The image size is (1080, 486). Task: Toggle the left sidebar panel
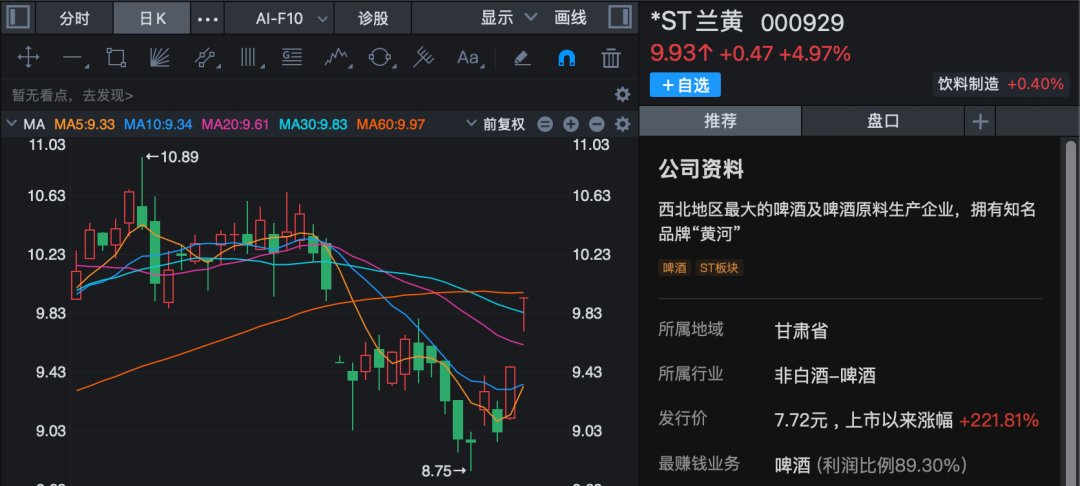[18, 18]
